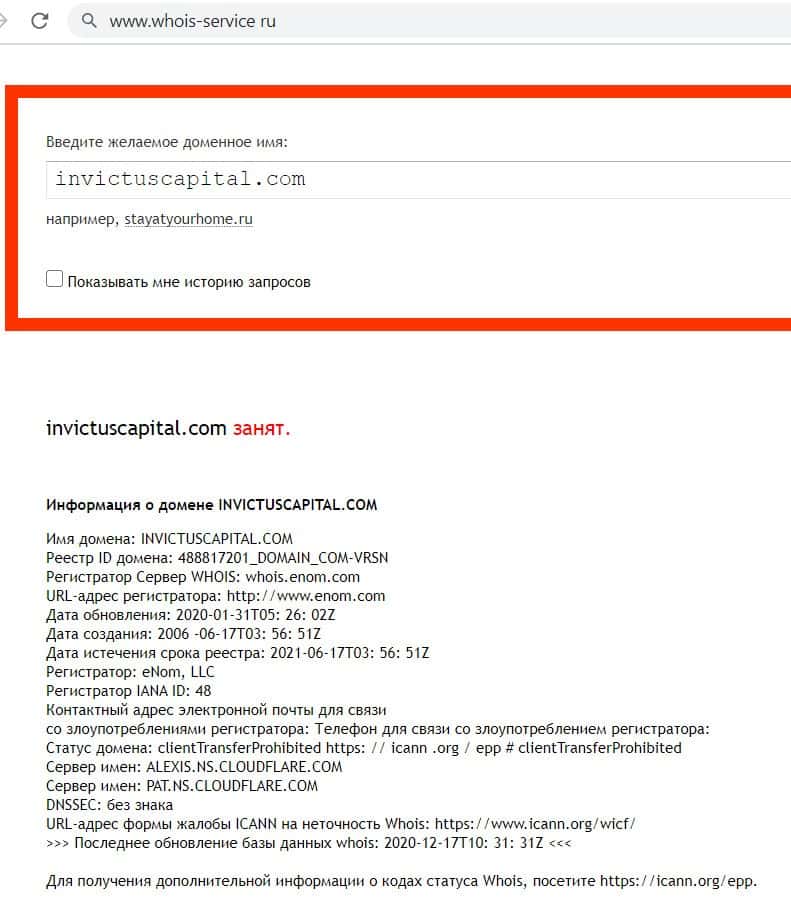Click the Показывать мне историю запросов label
Image resolution: width=791 pixels, height=902 pixels.
[x=189, y=282]
